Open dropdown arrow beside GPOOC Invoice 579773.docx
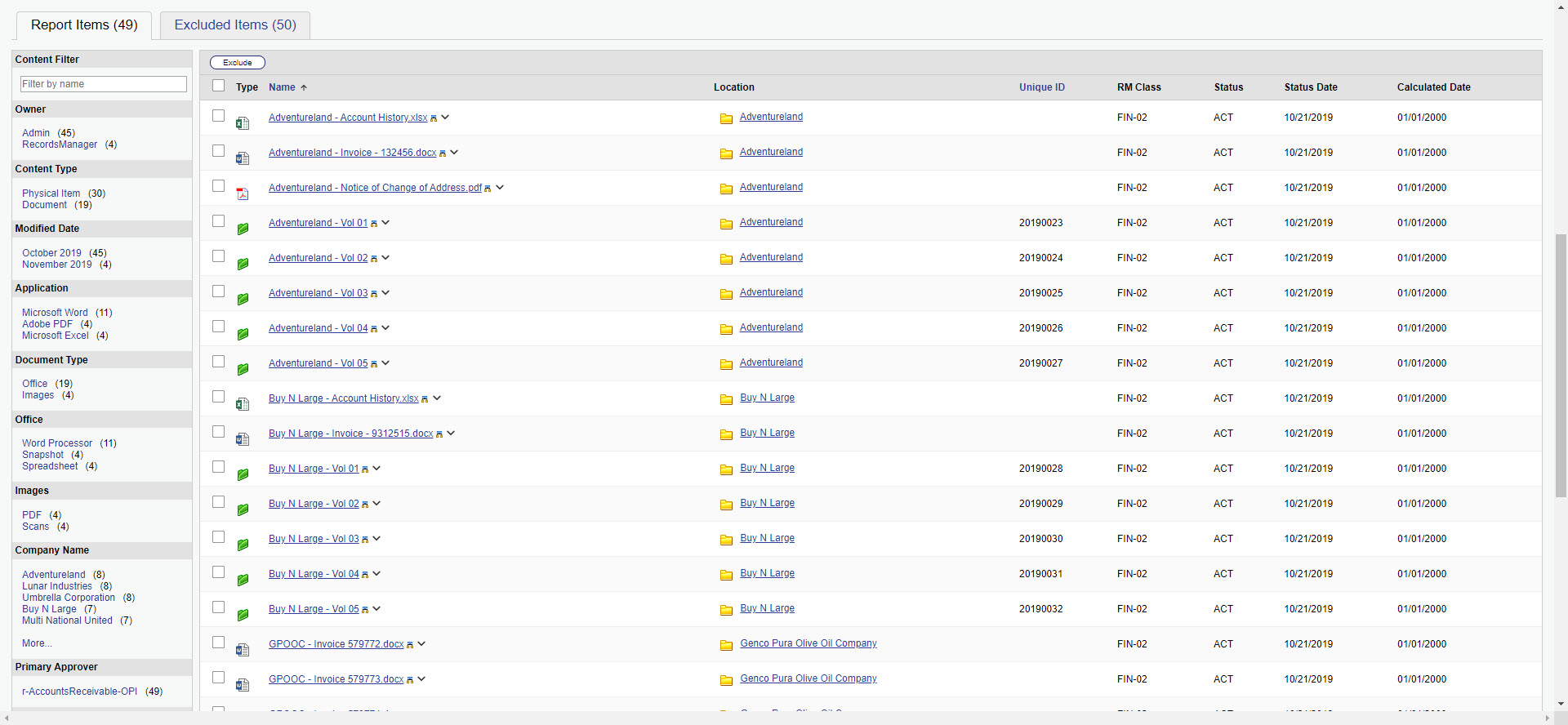This screenshot has height=725, width=1568. [x=421, y=678]
